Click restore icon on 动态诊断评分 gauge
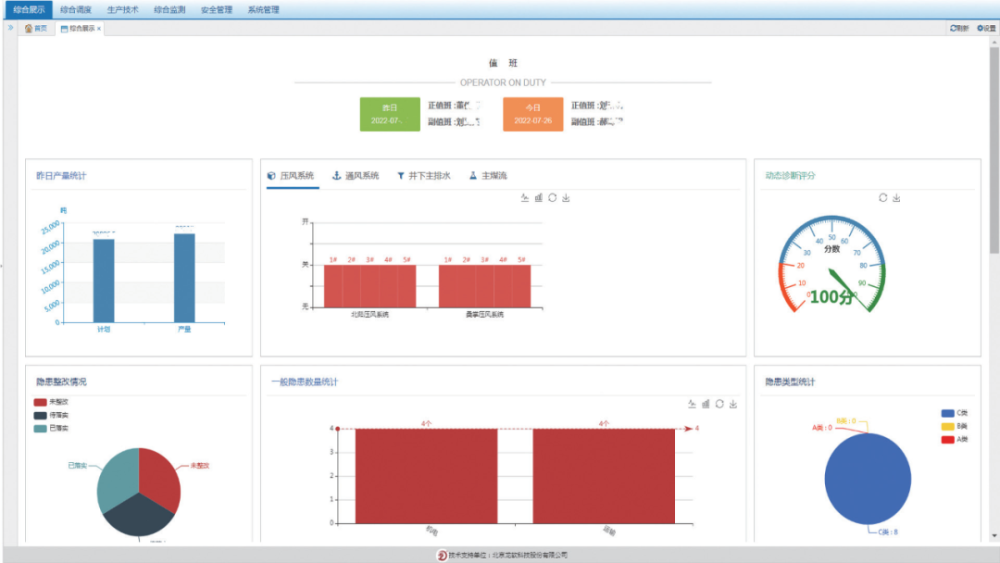Screen dimensions: 1000x563 [883, 198]
